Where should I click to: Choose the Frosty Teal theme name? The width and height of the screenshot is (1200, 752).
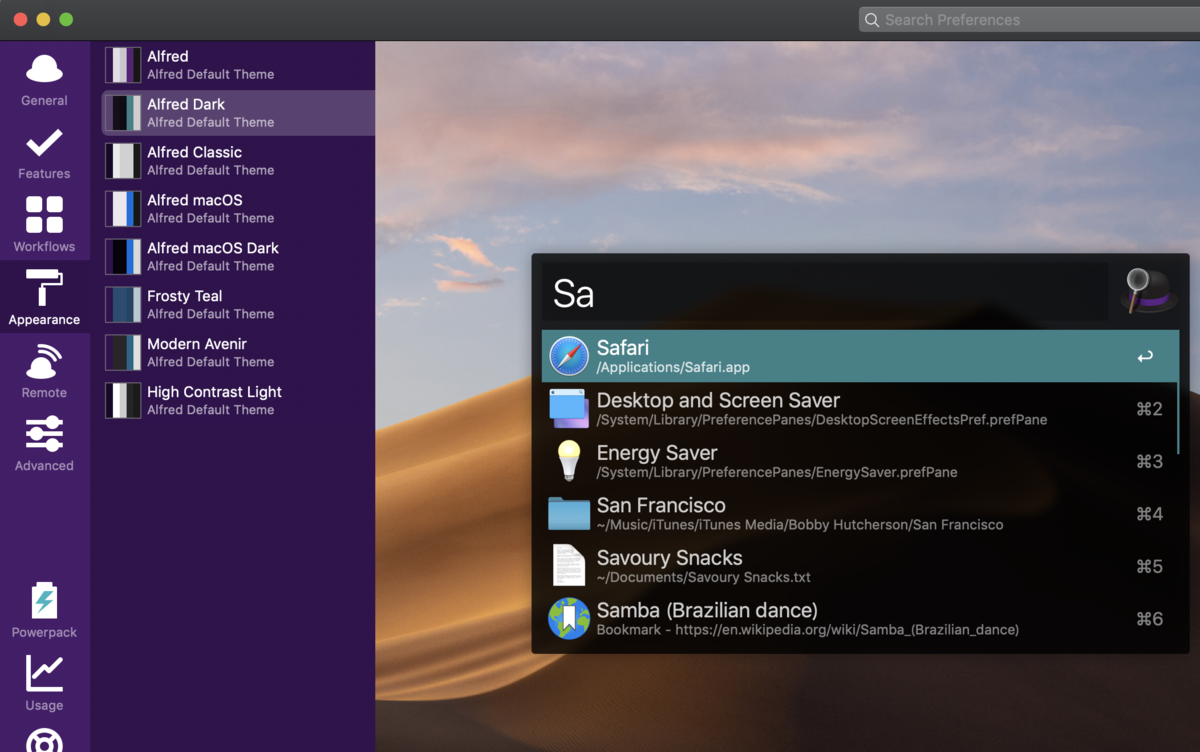[x=185, y=297]
